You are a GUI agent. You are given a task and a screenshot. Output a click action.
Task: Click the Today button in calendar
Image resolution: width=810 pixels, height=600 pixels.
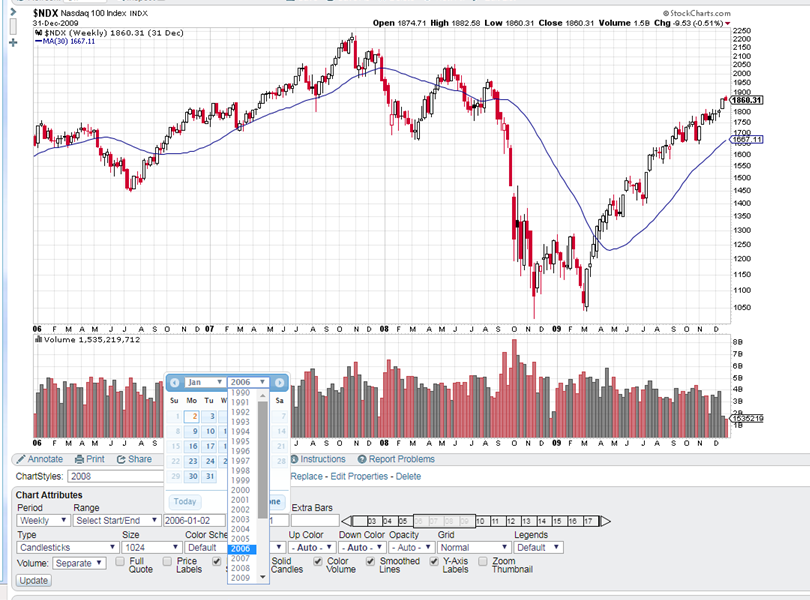click(185, 501)
